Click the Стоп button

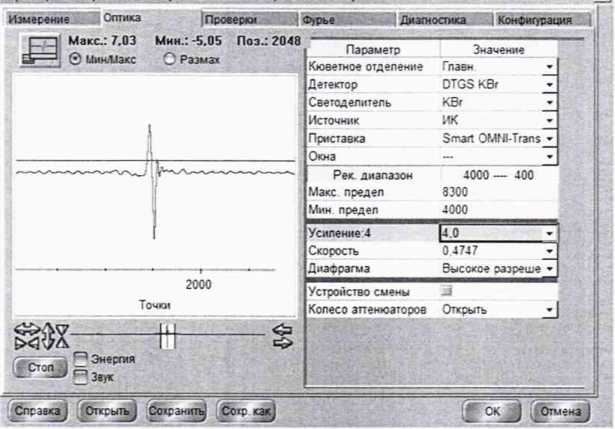[x=40, y=367]
